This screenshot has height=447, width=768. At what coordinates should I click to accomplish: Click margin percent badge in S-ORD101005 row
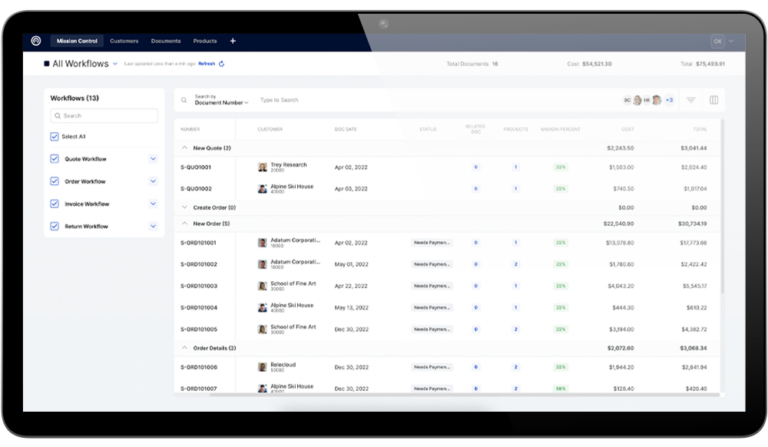click(x=561, y=329)
